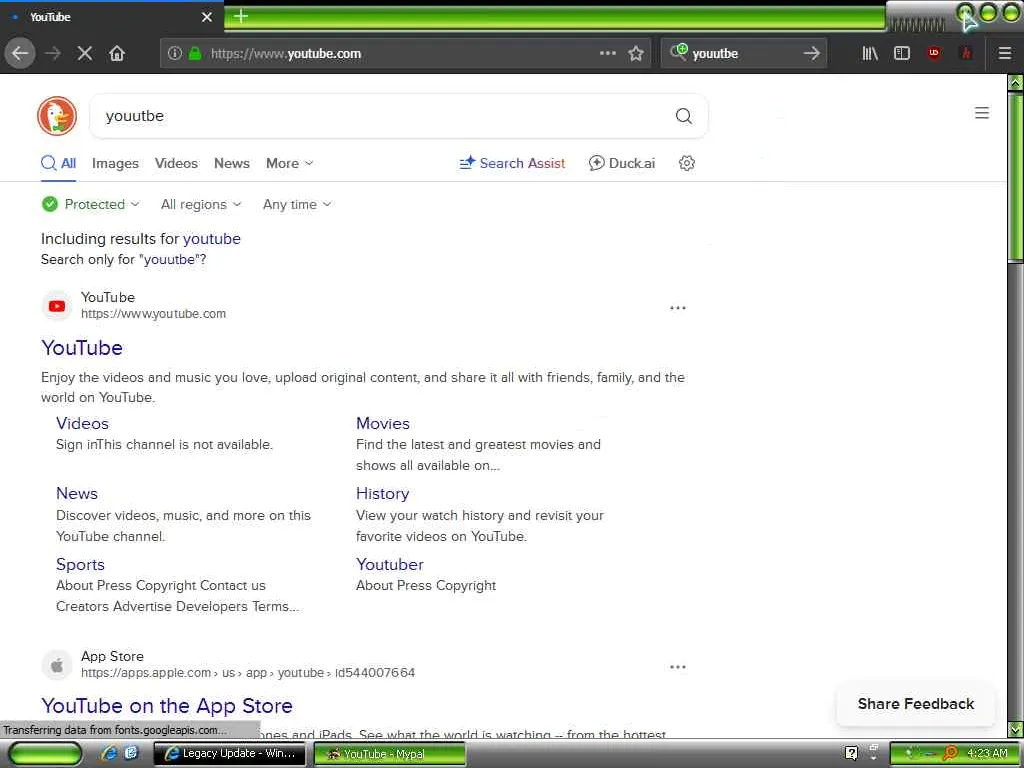Open the browser home page
This screenshot has width=1024, height=768.
click(117, 54)
